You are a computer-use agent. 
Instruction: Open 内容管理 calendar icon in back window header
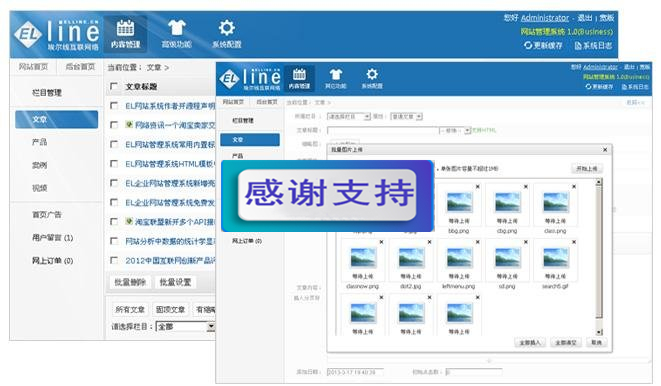click(125, 28)
